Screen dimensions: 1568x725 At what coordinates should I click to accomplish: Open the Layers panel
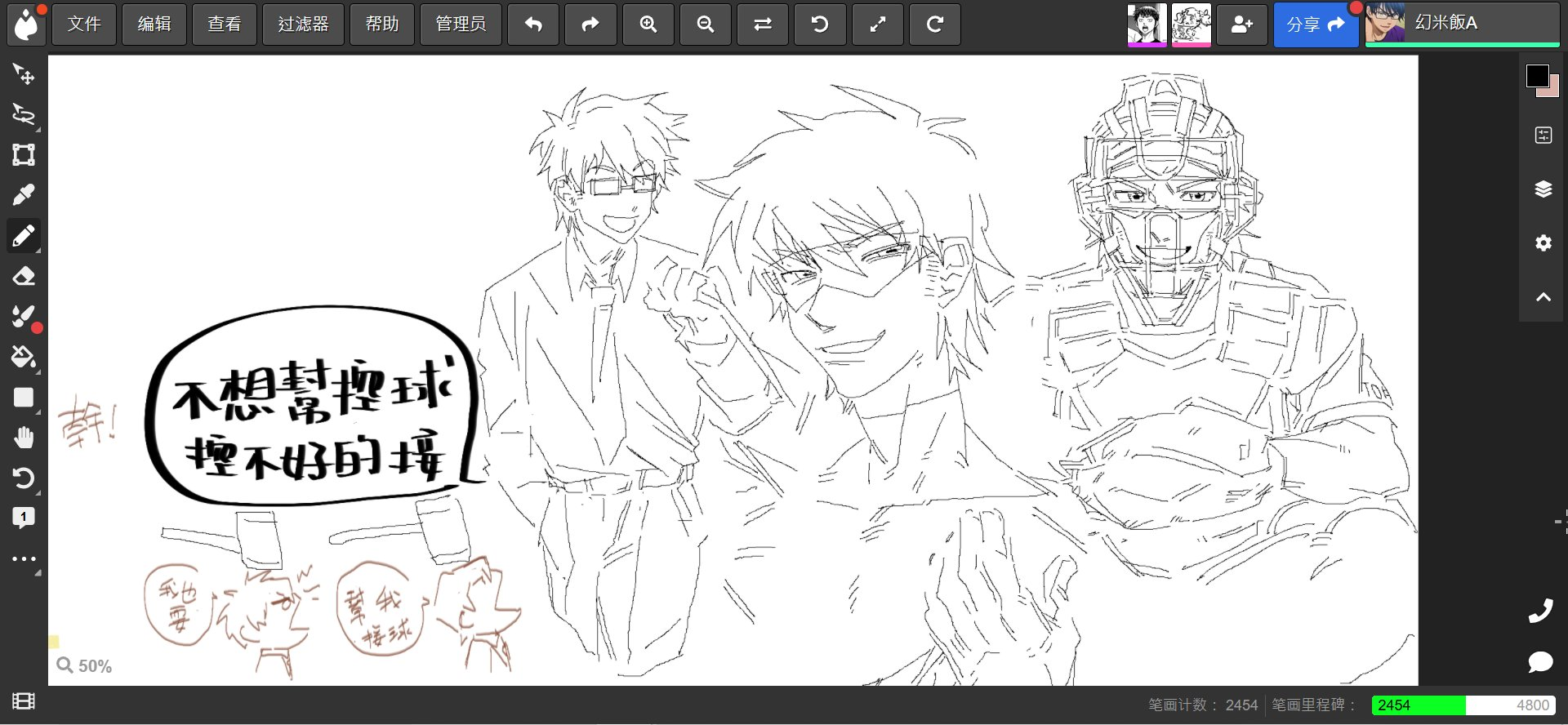tap(1543, 189)
